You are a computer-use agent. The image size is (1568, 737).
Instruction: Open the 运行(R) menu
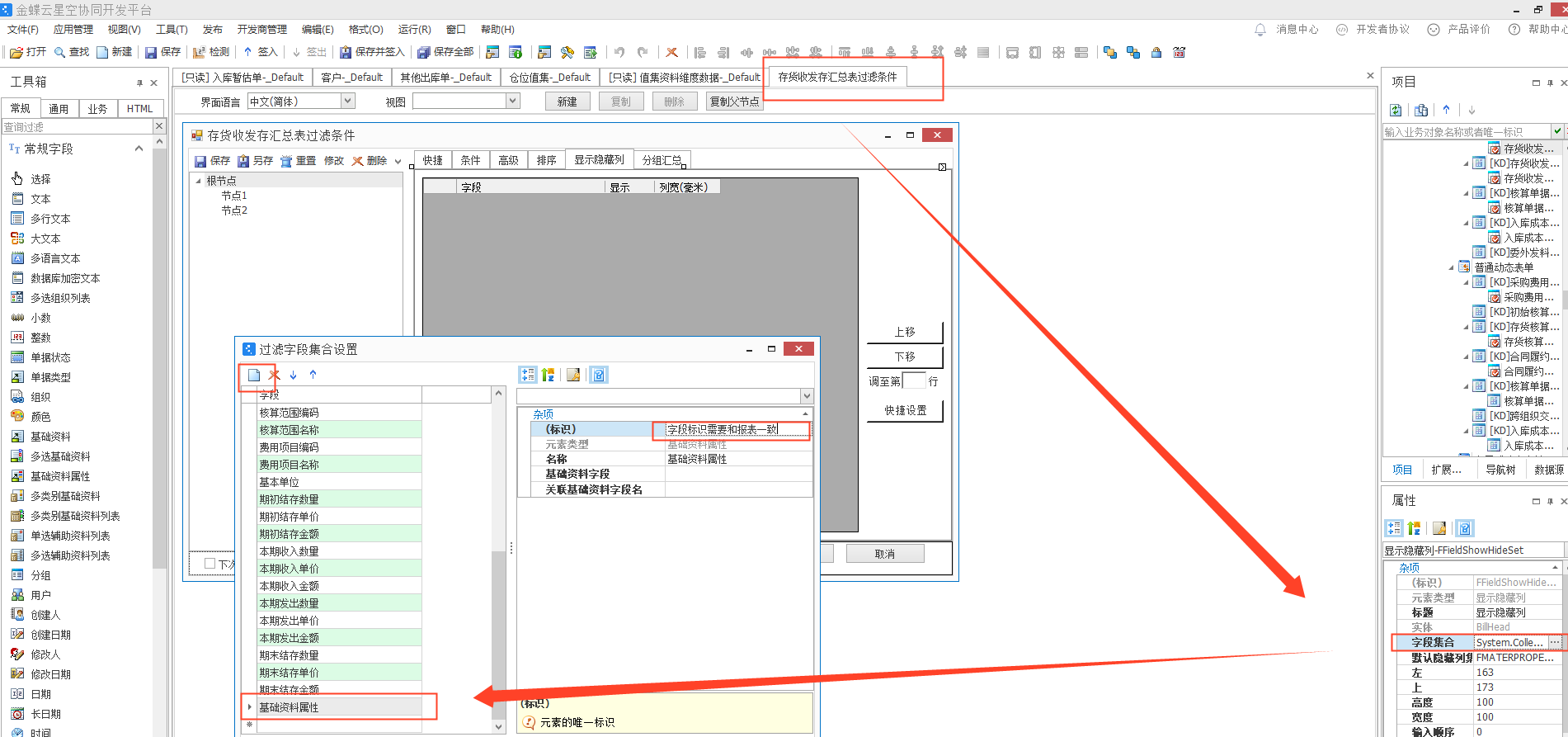[414, 29]
